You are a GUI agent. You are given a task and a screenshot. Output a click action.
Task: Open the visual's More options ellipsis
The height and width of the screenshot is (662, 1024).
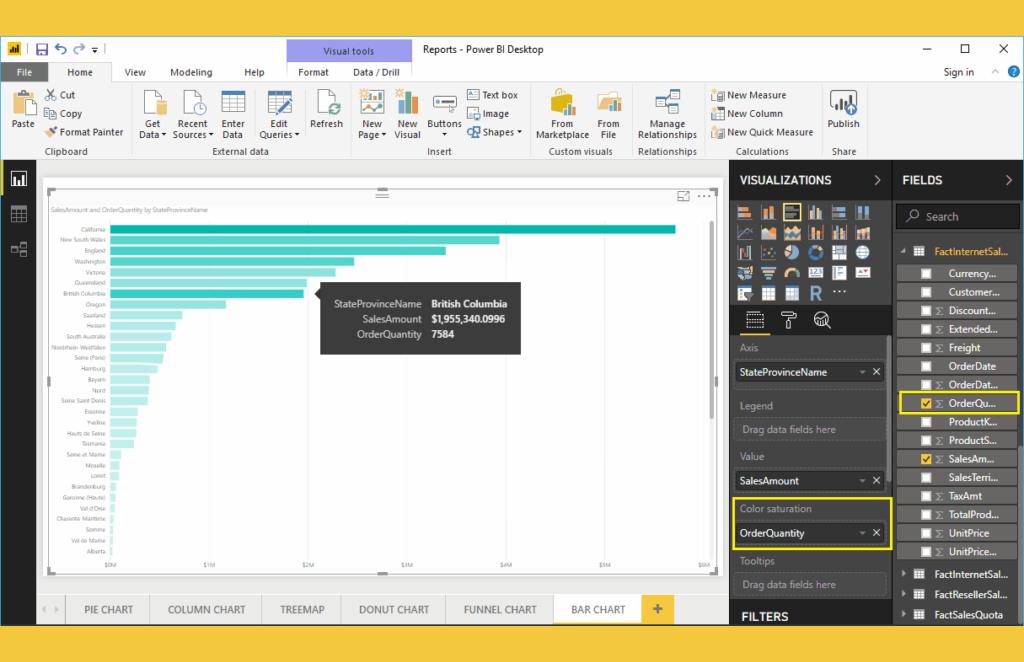[x=704, y=196]
